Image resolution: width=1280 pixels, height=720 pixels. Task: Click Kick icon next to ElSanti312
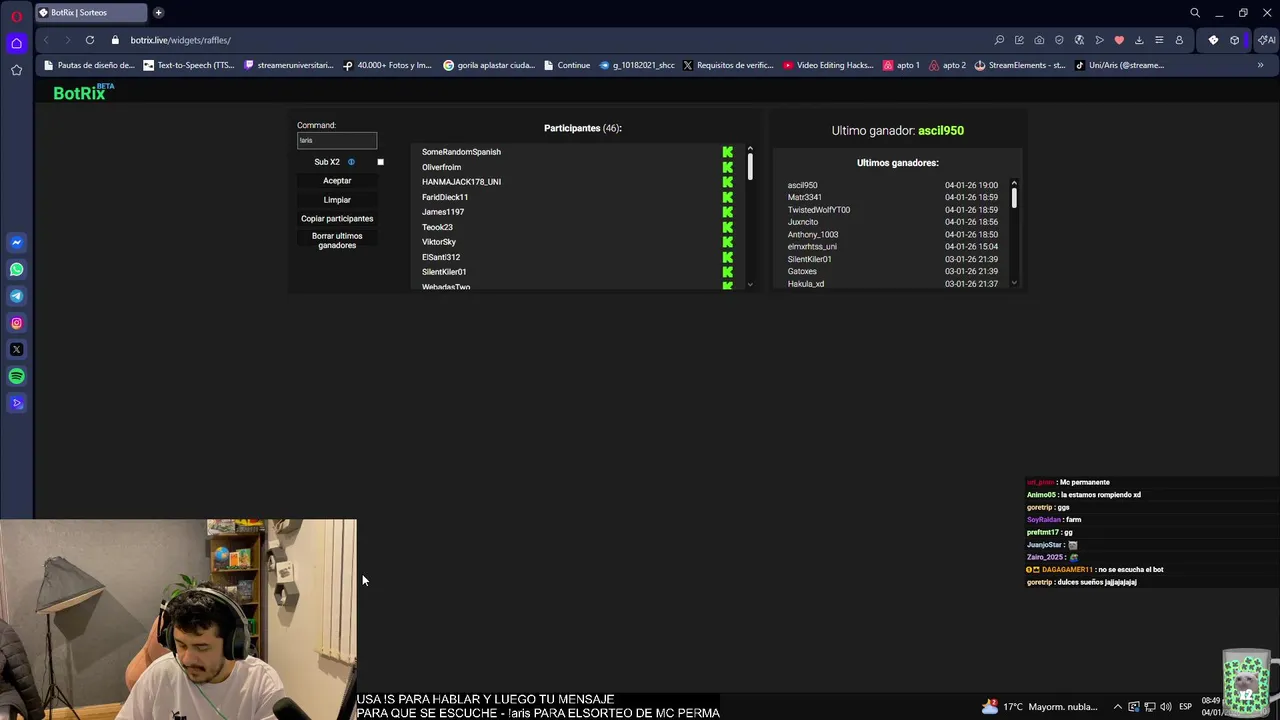point(728,257)
